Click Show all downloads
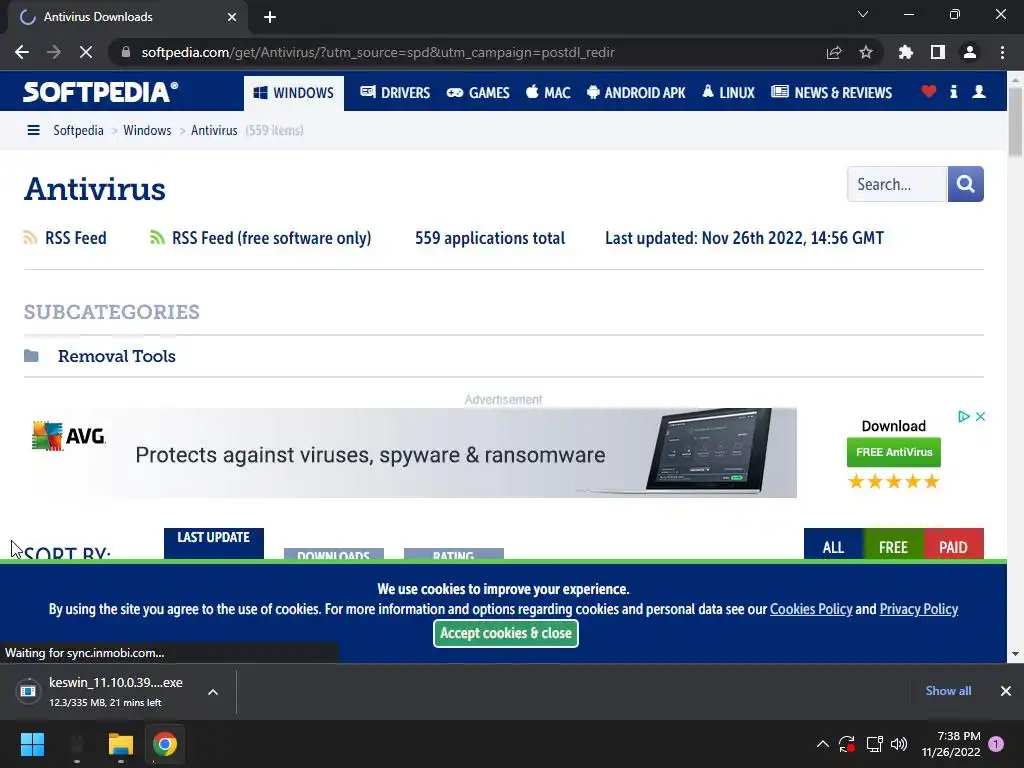1024x768 pixels. (948, 691)
